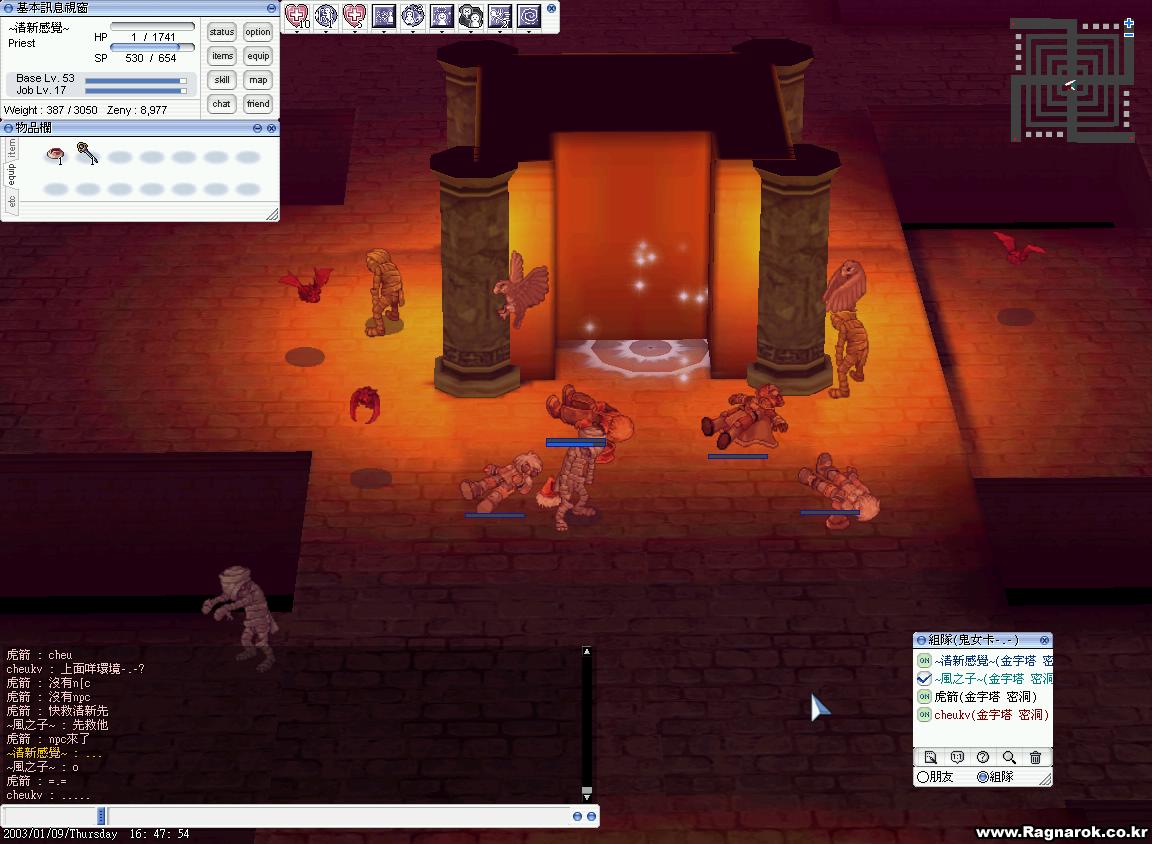Open the items window
1152x844 pixels.
click(222, 56)
